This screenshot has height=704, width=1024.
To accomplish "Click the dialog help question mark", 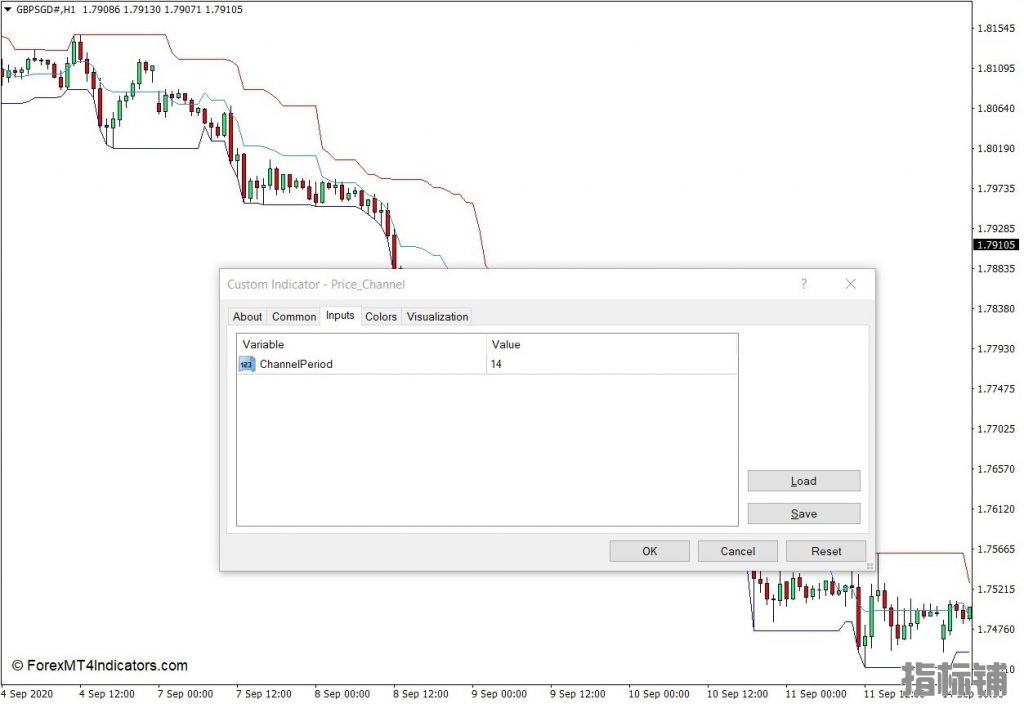I will point(804,284).
